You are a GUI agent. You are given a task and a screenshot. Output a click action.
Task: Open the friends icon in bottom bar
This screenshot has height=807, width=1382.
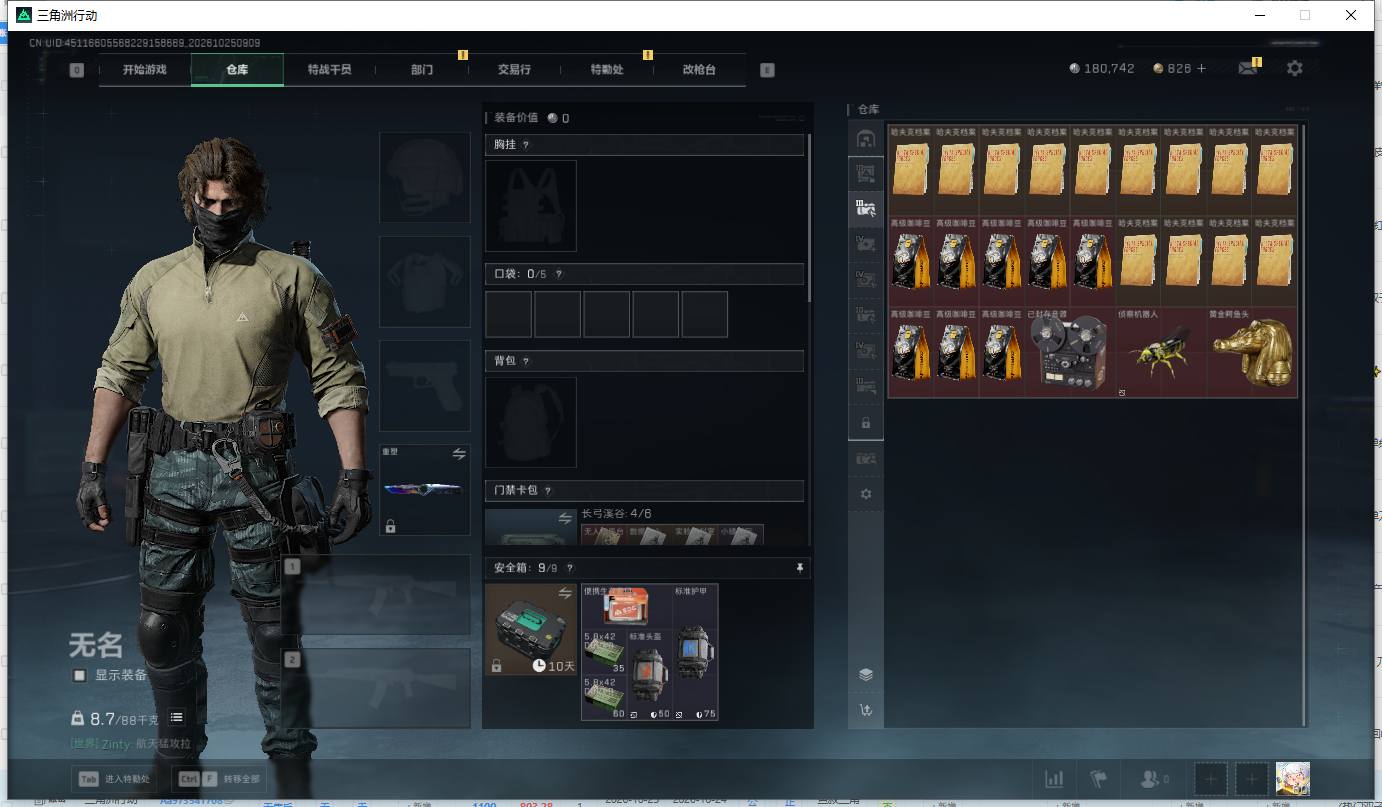click(1155, 778)
